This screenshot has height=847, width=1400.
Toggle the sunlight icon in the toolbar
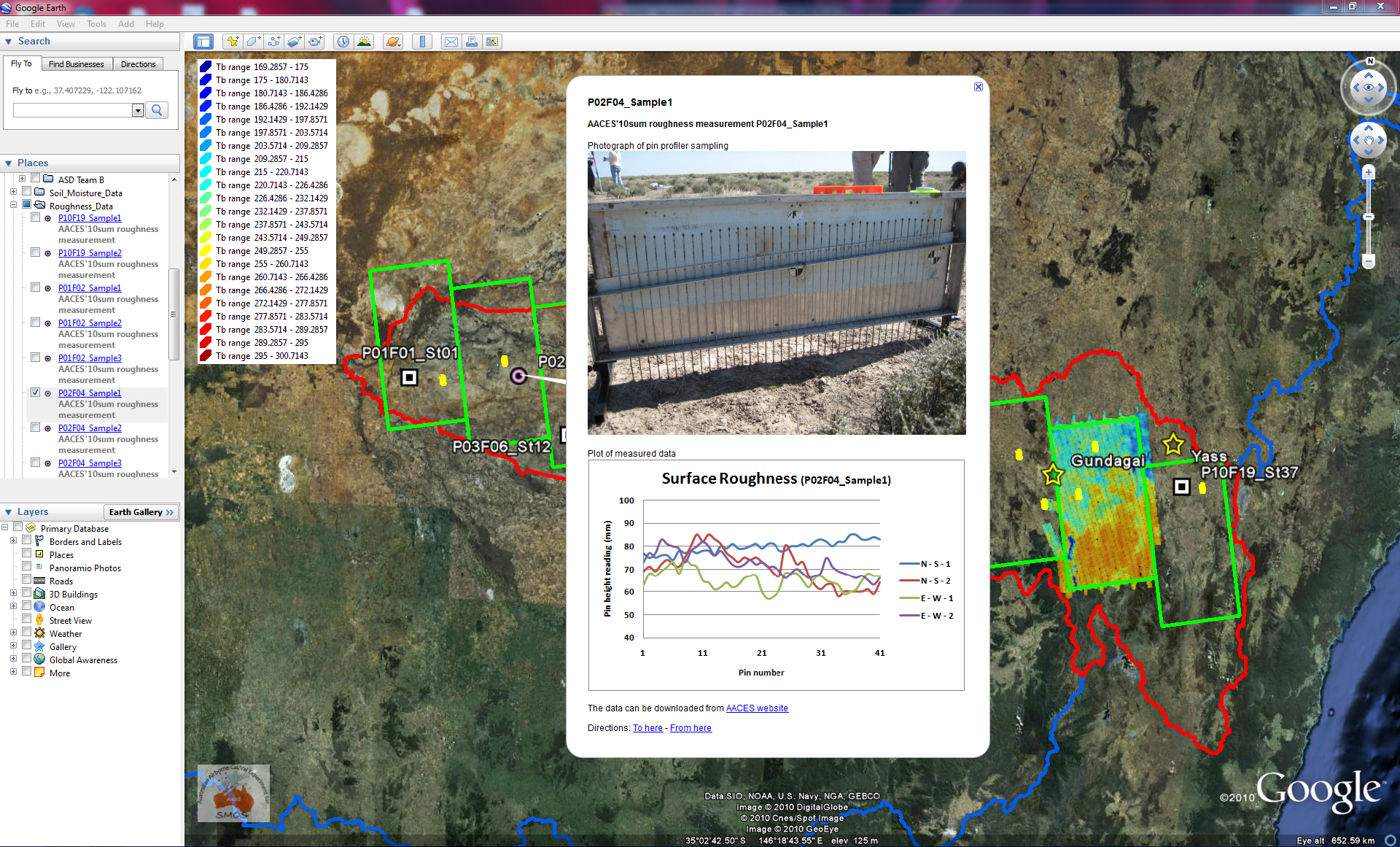coord(364,42)
